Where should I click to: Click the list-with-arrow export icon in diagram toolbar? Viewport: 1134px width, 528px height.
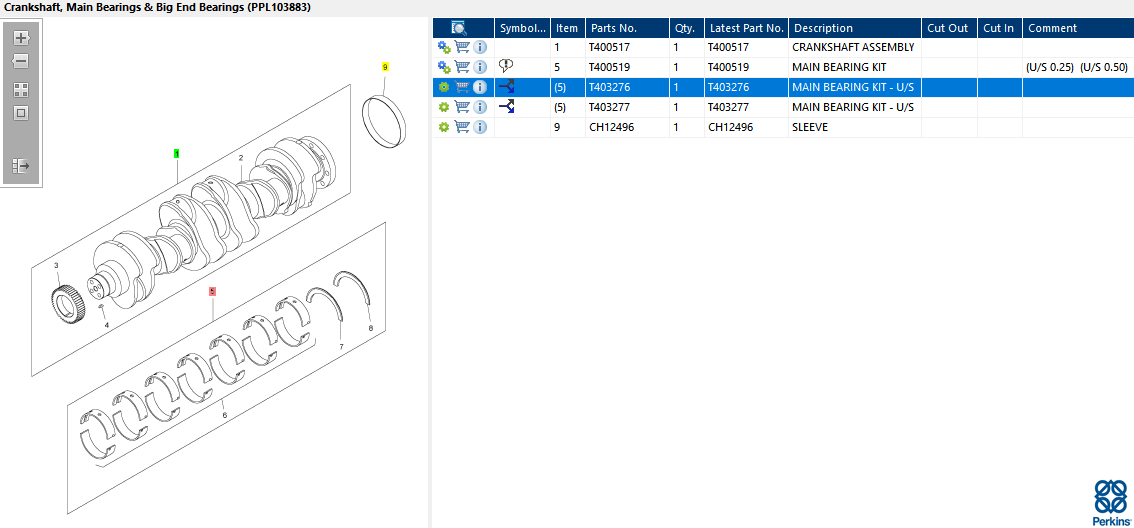pos(21,166)
